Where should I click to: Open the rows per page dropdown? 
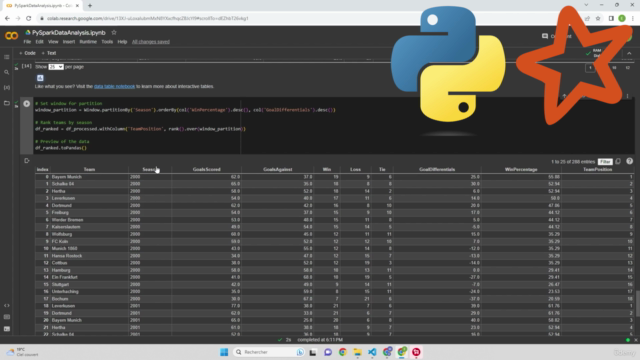(56, 67)
